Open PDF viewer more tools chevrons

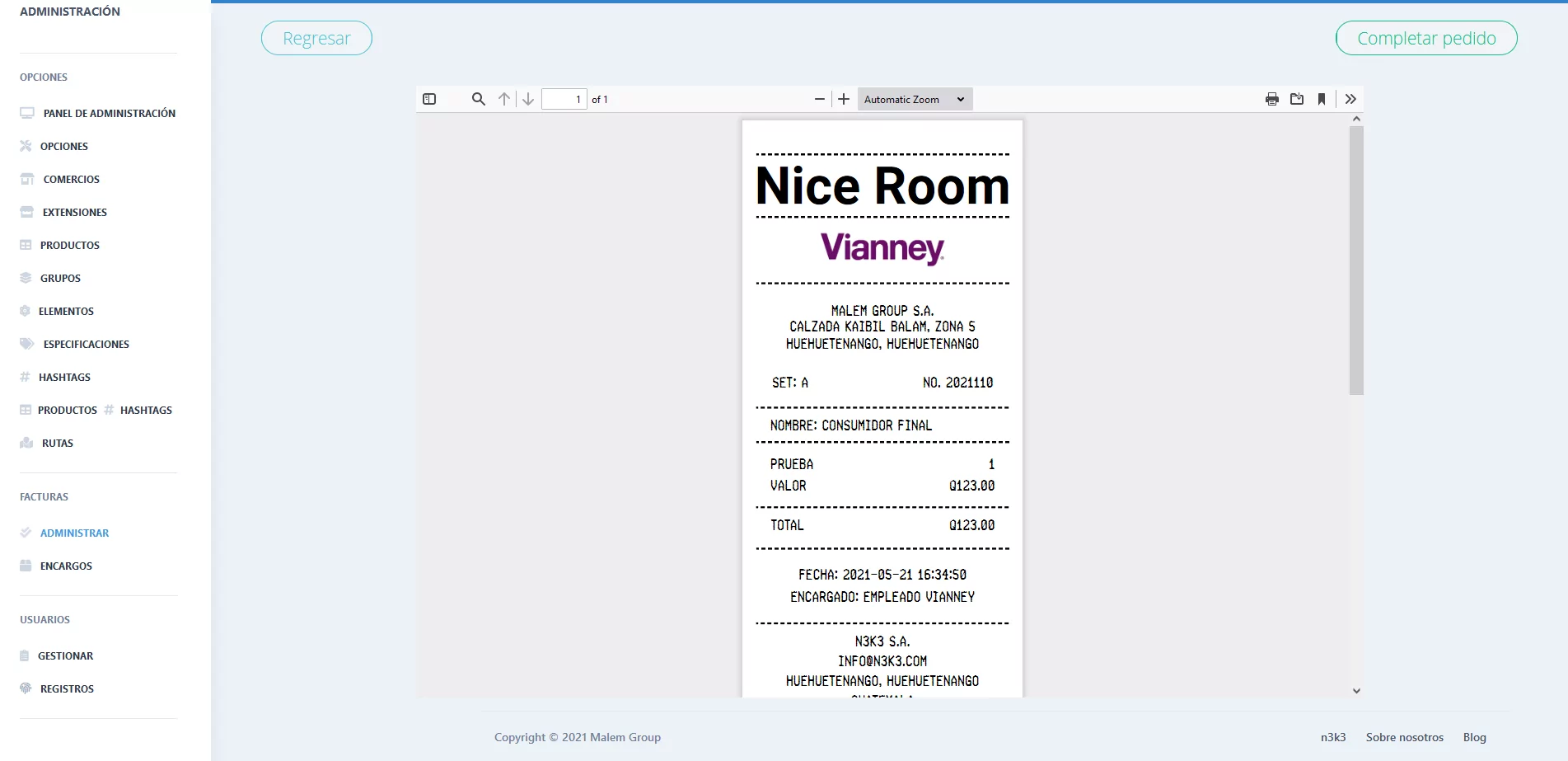tap(1350, 99)
